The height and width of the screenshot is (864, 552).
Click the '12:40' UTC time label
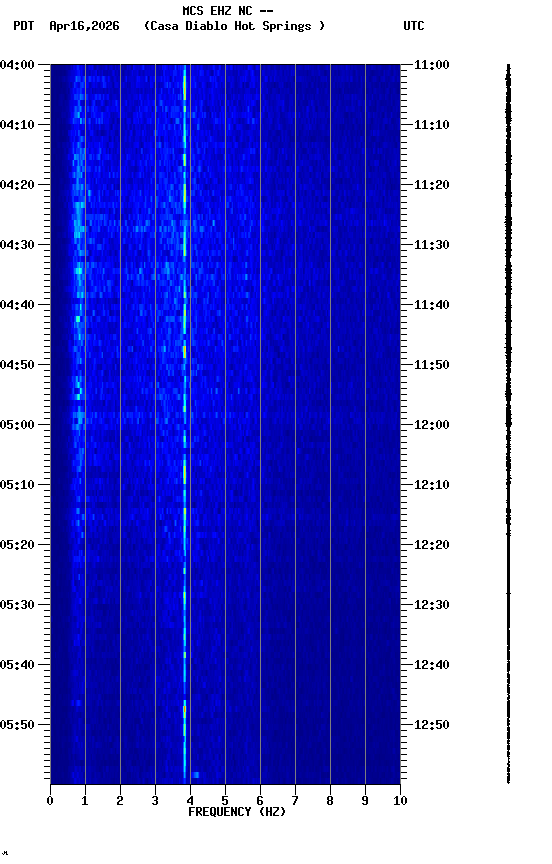(x=432, y=665)
